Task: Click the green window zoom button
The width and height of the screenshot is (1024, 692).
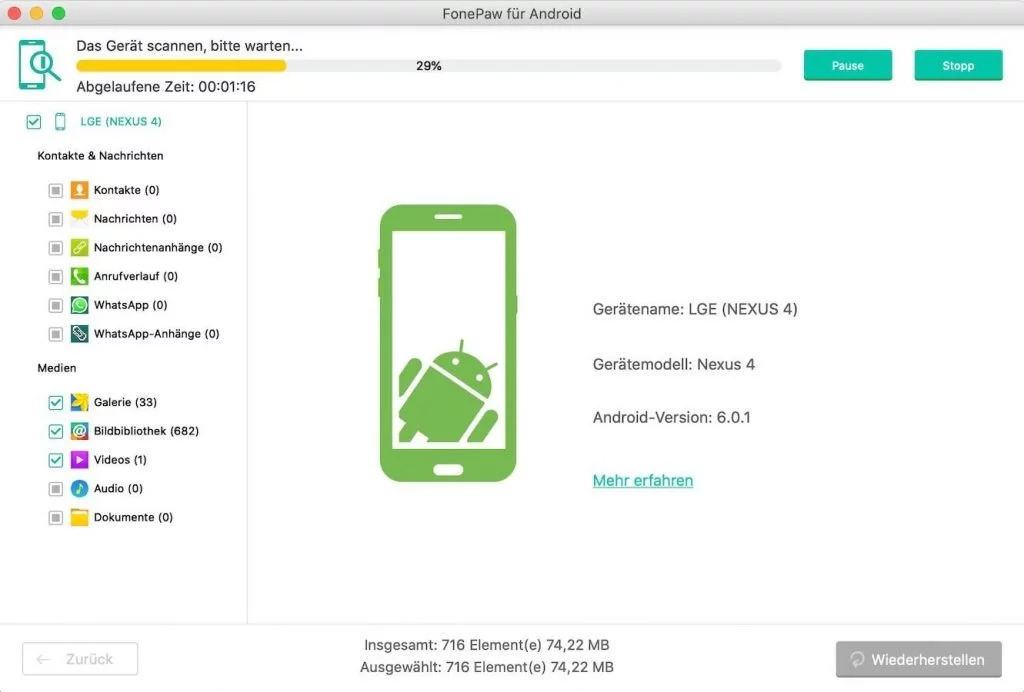Action: tap(59, 13)
